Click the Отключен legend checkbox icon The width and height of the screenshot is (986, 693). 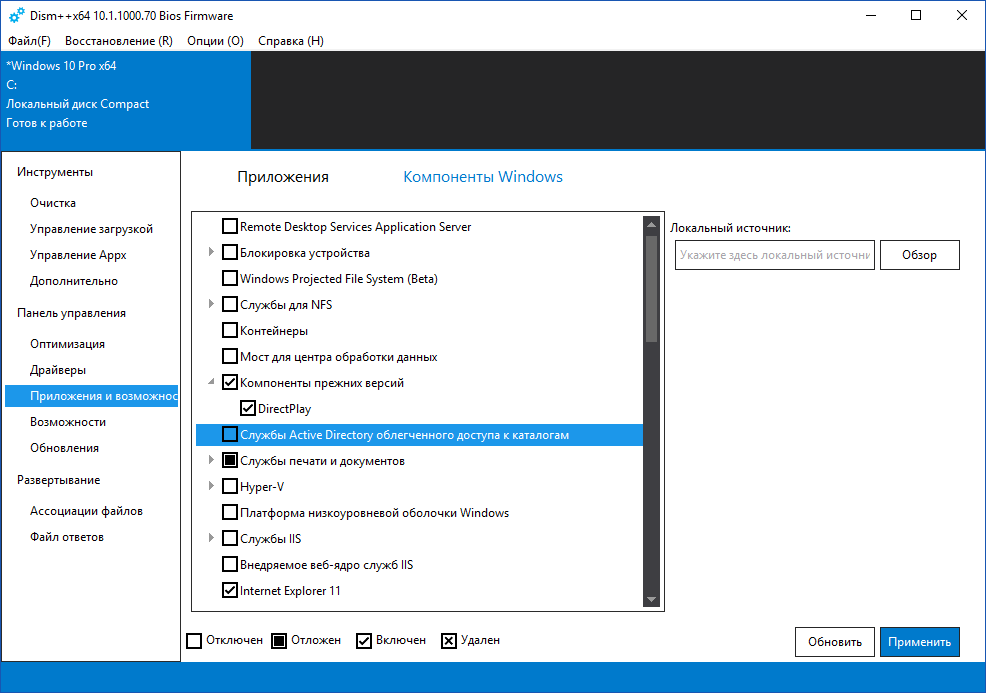pos(194,641)
